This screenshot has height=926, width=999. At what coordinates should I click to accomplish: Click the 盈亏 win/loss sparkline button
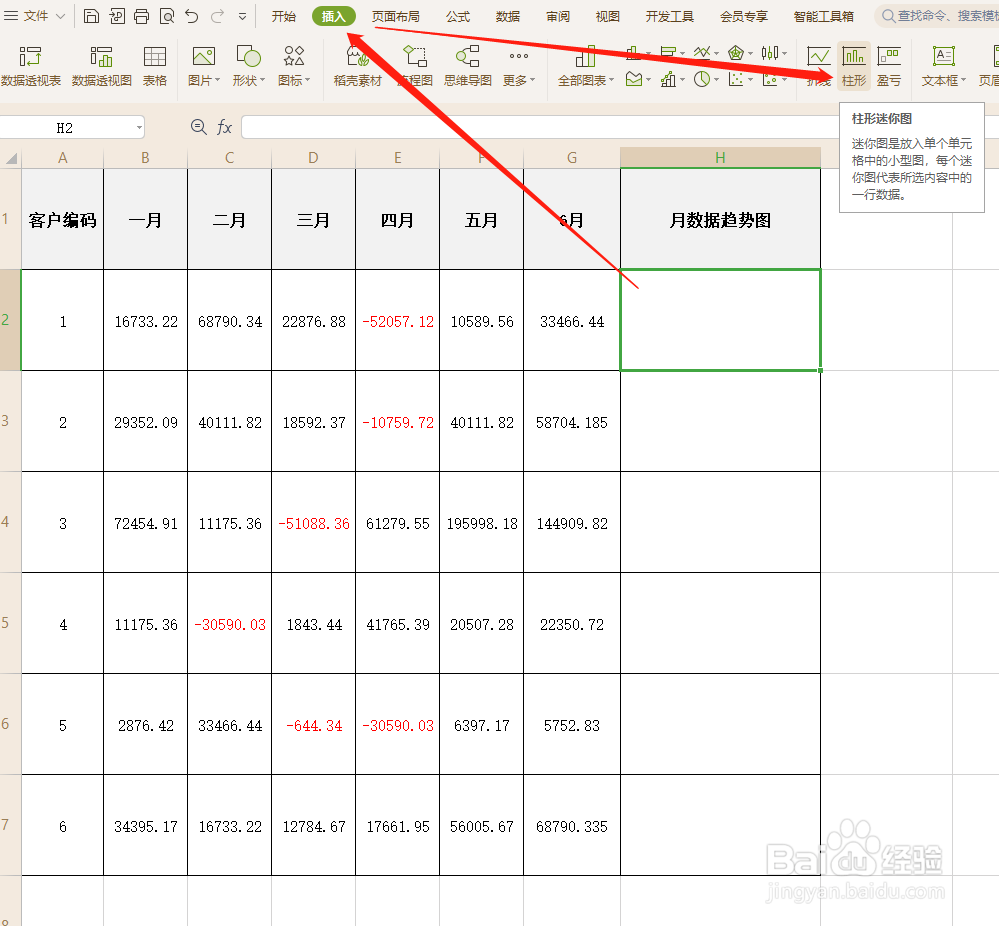[x=889, y=66]
